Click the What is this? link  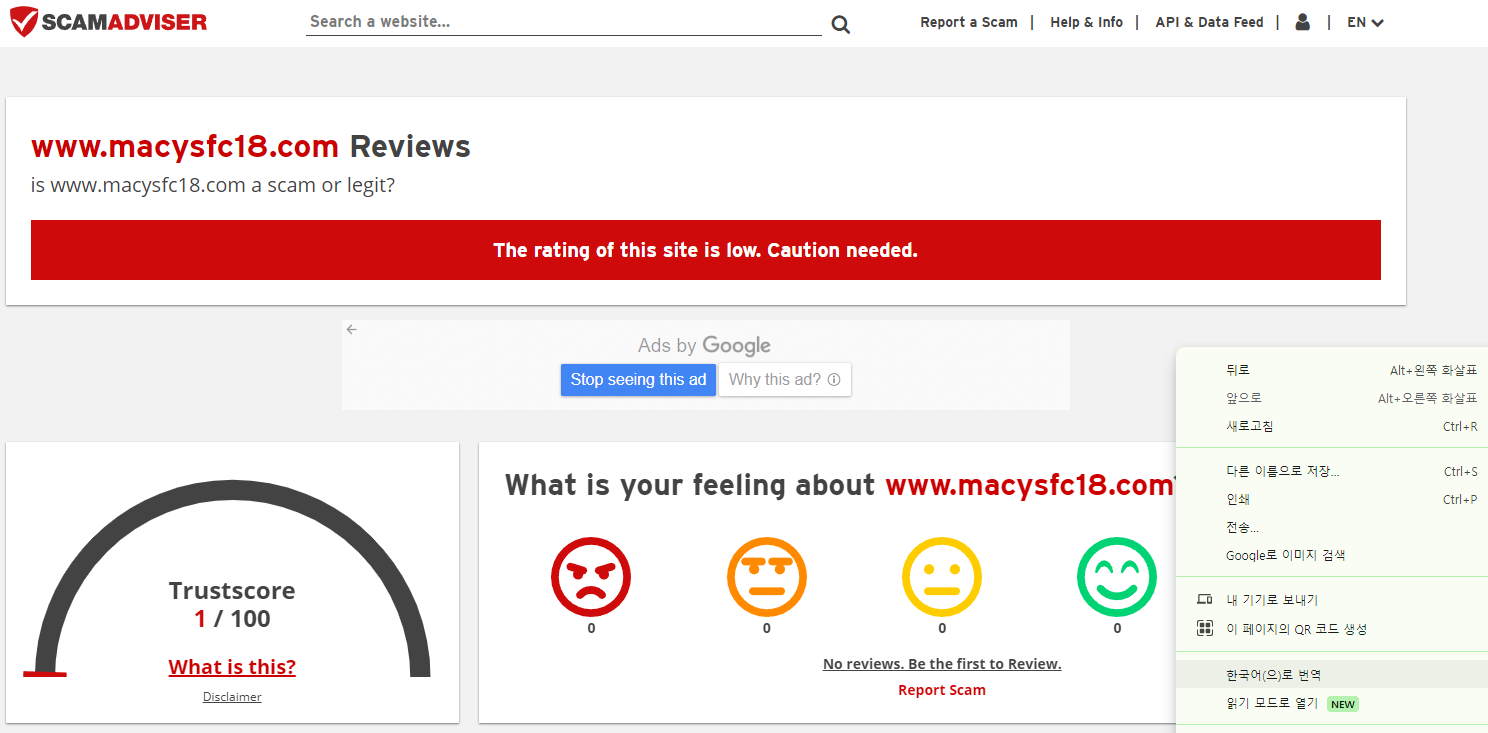tap(232, 667)
